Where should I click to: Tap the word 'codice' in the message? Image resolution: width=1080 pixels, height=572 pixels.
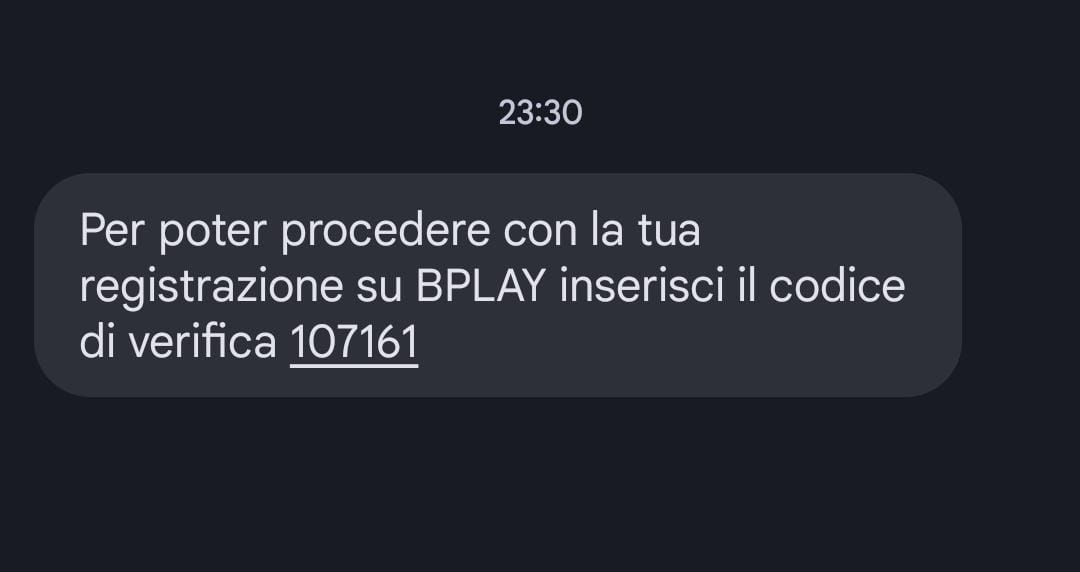[837, 287]
